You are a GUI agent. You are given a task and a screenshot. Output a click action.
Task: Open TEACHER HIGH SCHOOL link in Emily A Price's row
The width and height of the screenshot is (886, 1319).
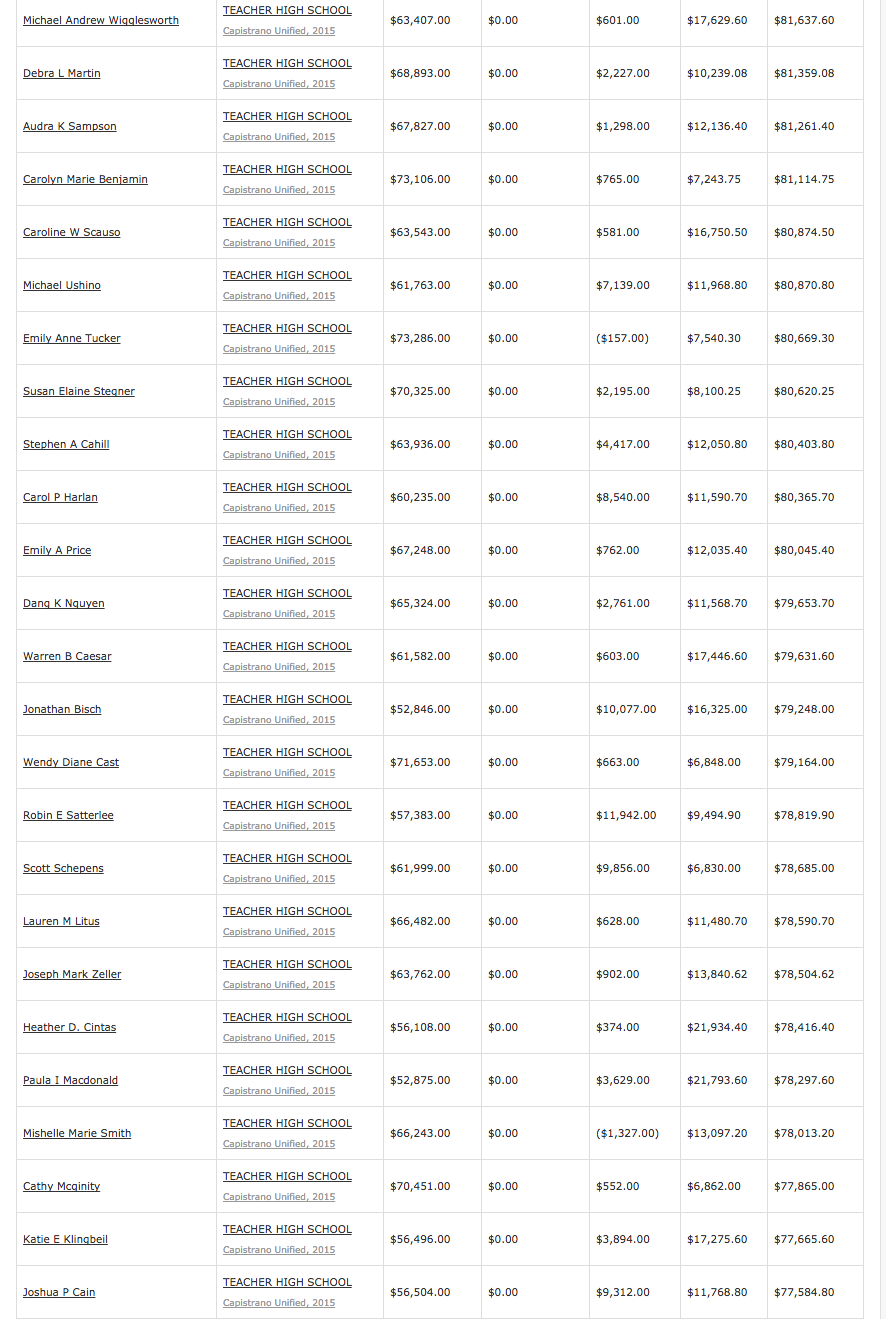point(287,540)
